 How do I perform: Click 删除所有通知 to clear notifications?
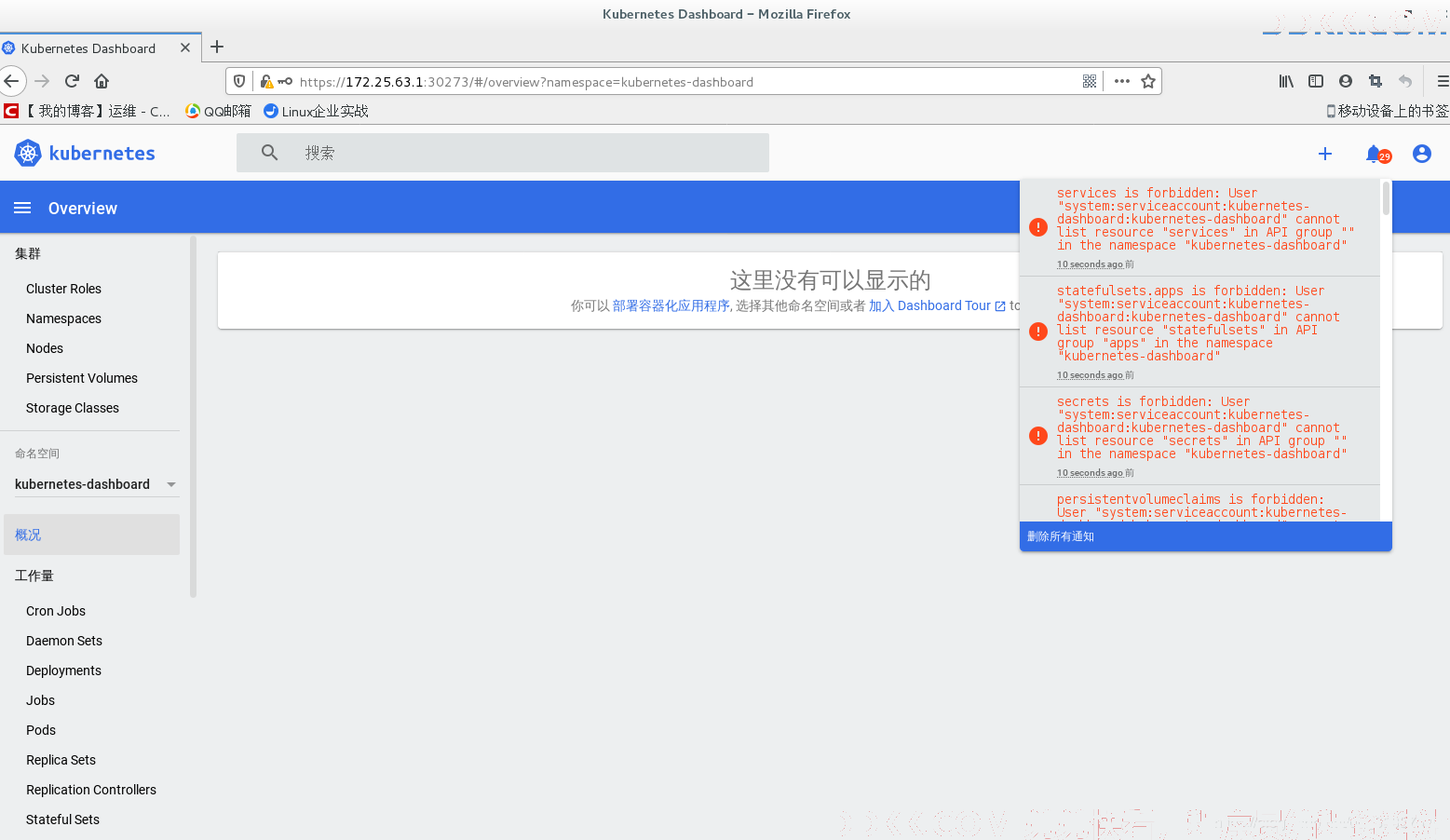pyautogui.click(x=1061, y=536)
